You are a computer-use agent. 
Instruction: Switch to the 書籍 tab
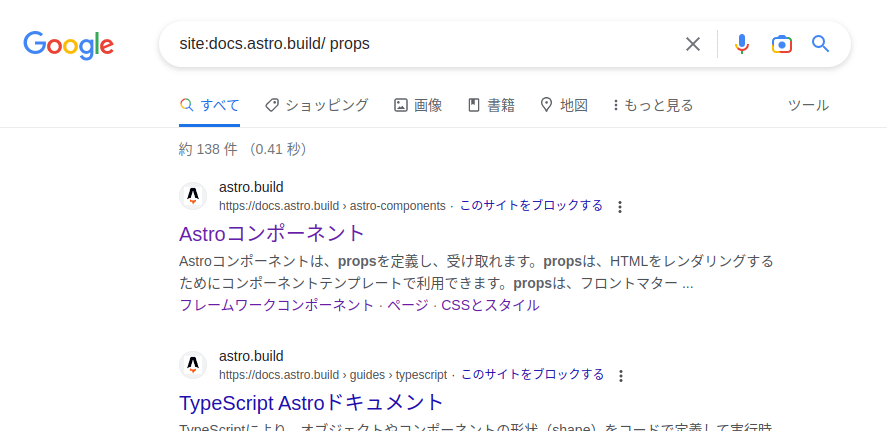491,105
